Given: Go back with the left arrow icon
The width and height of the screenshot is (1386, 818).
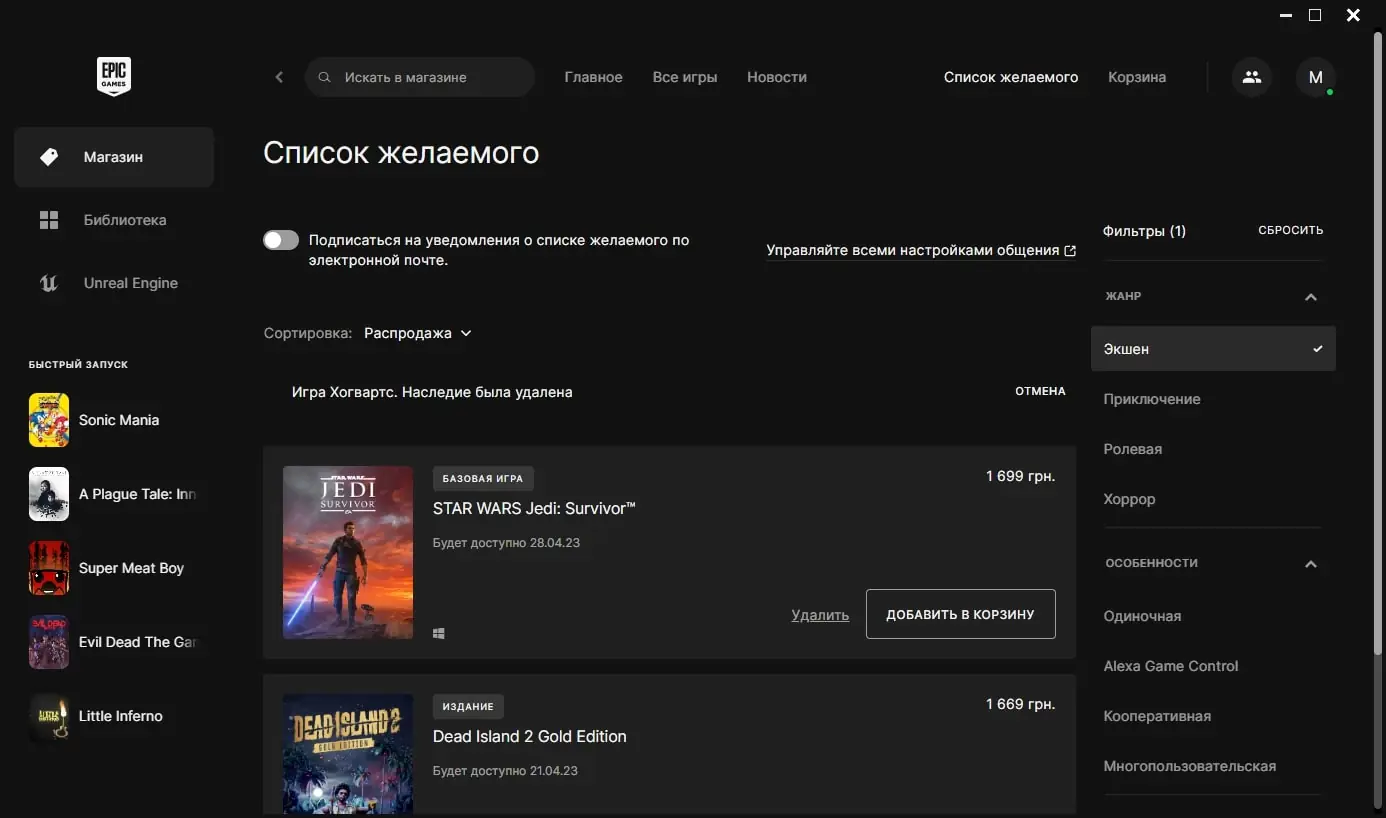Looking at the screenshot, I should (279, 77).
